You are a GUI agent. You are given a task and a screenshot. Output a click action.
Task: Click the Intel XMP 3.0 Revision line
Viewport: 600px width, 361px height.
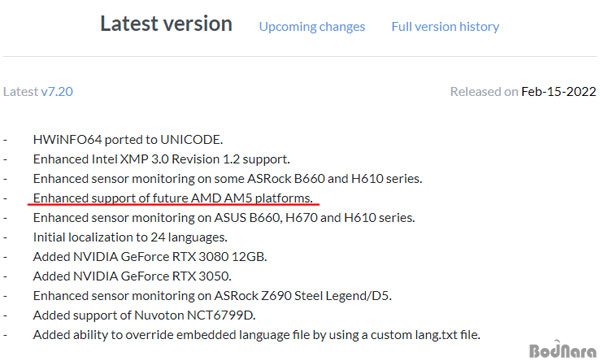(161, 159)
